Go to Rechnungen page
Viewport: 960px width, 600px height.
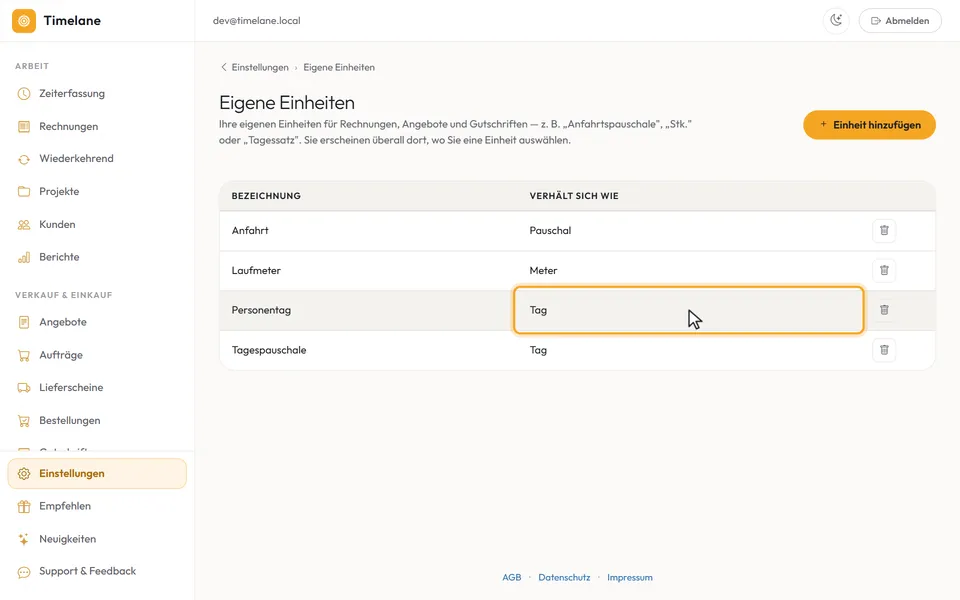(97, 127)
